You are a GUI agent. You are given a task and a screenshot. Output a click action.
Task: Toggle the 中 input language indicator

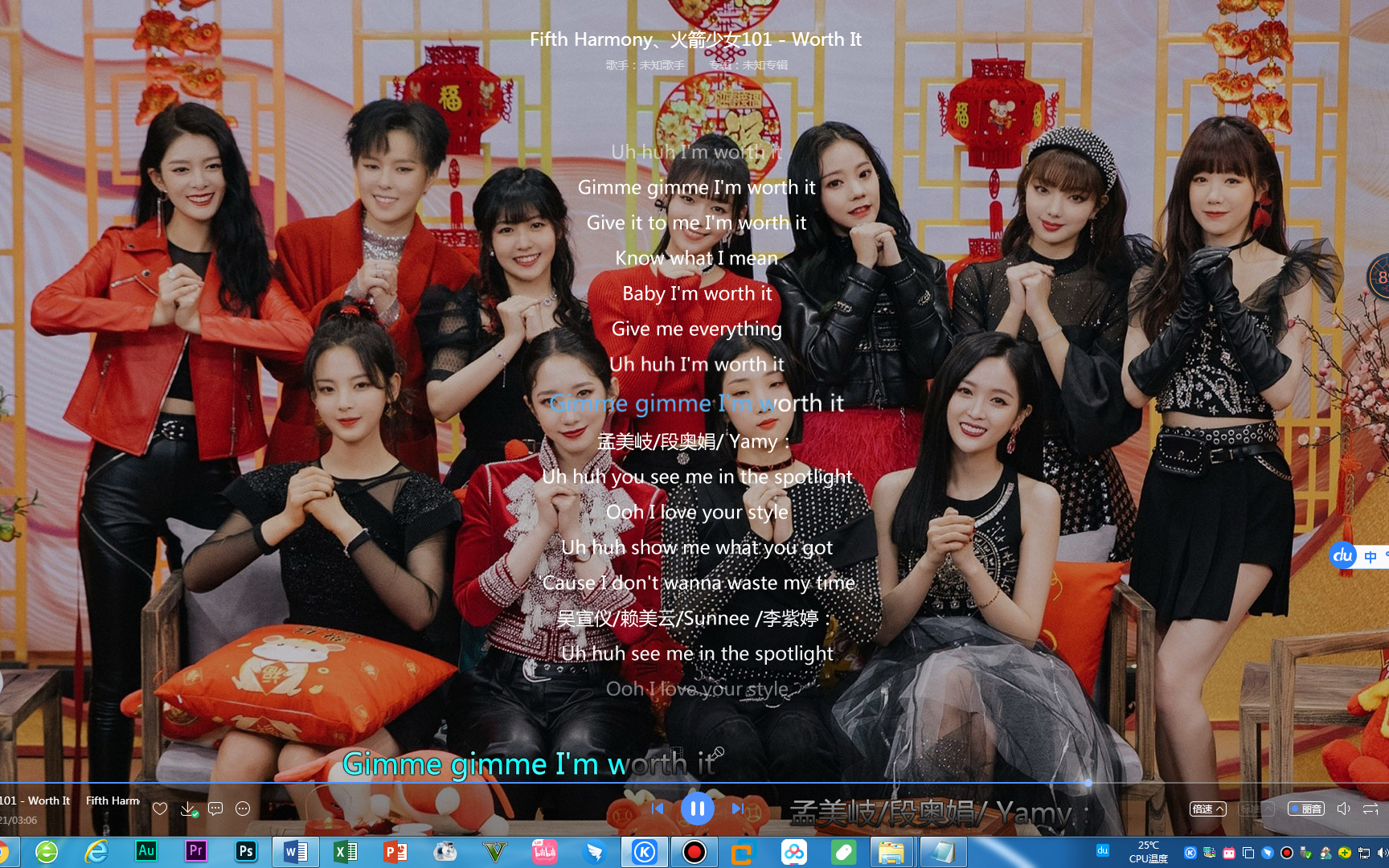point(1371,556)
